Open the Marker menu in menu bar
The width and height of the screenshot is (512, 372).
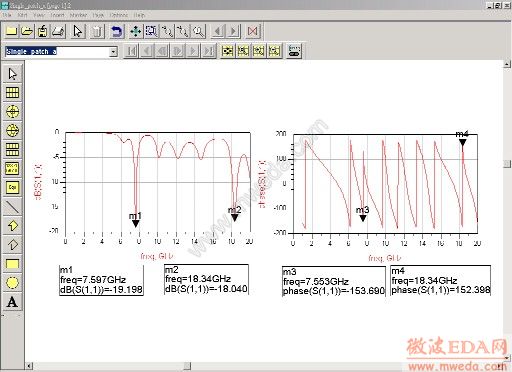78,15
